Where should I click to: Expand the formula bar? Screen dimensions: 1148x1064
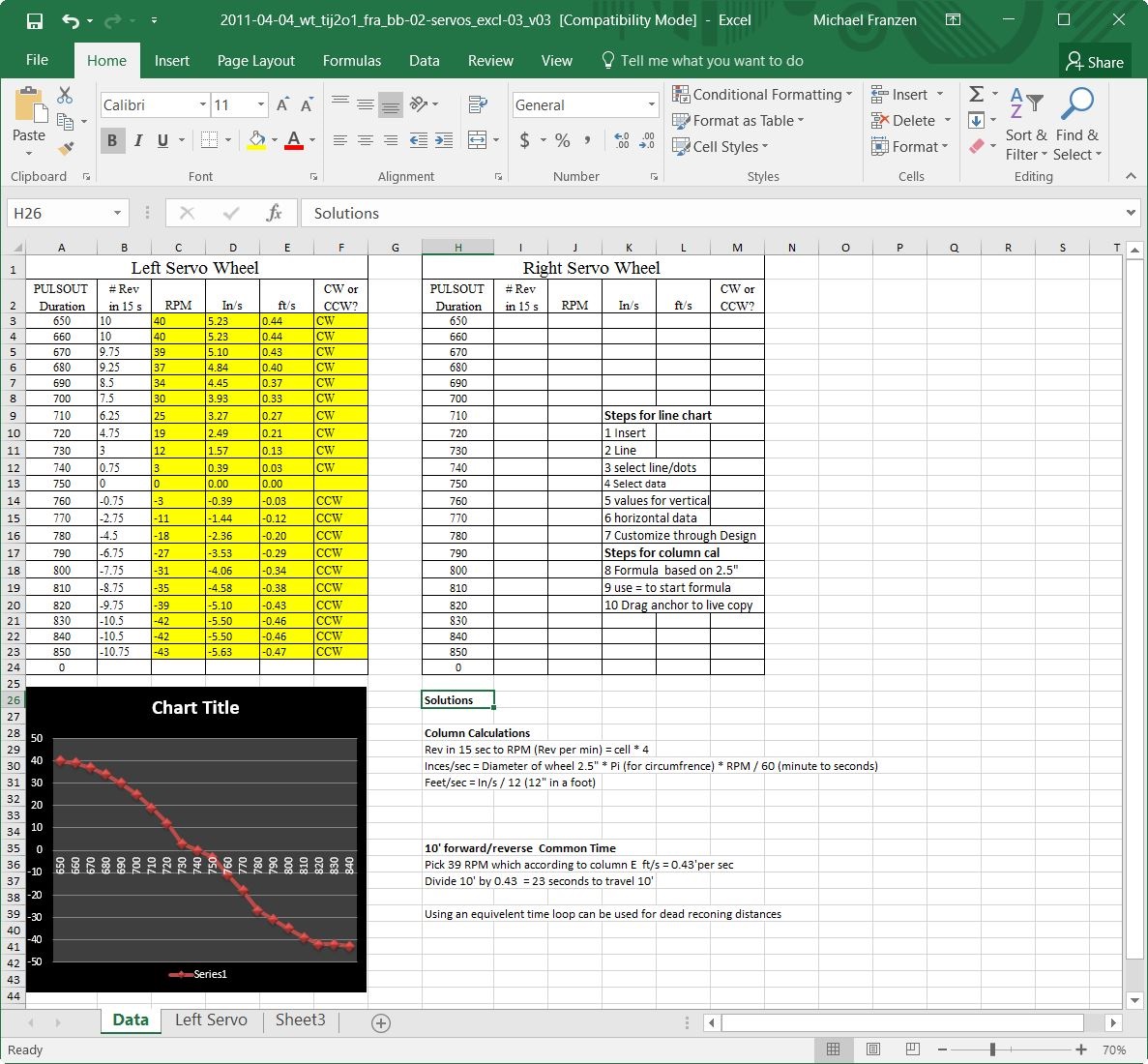pyautogui.click(x=1131, y=213)
